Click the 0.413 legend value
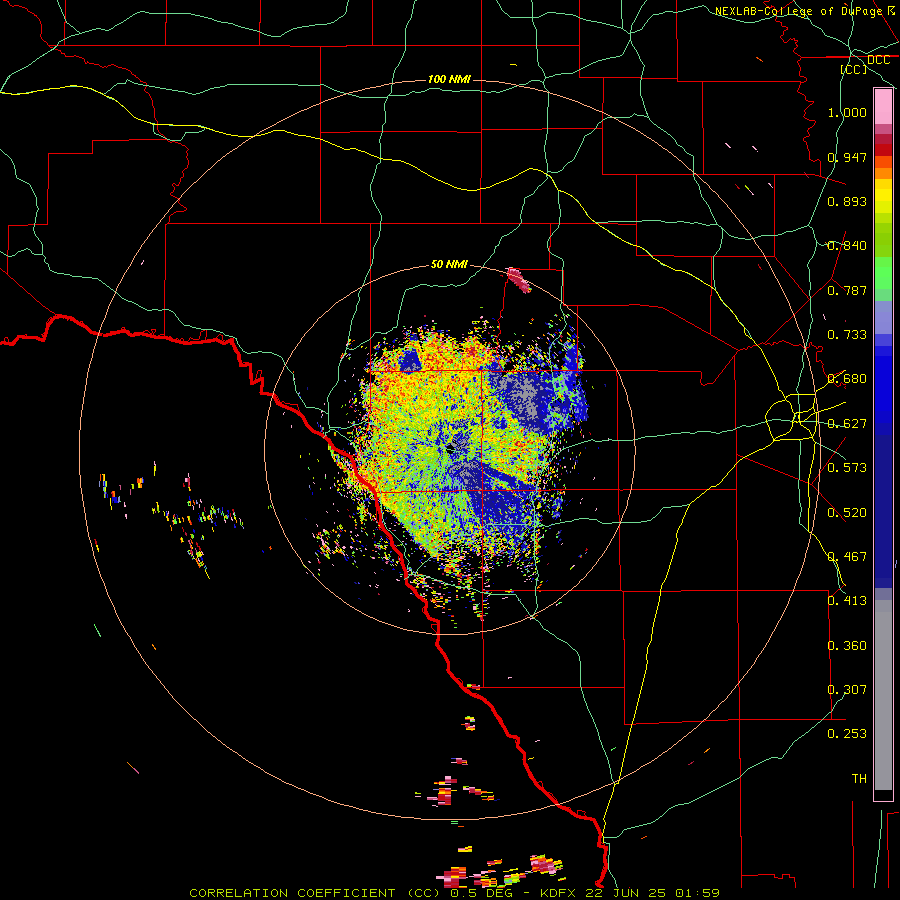Image resolution: width=900 pixels, height=900 pixels. [847, 601]
